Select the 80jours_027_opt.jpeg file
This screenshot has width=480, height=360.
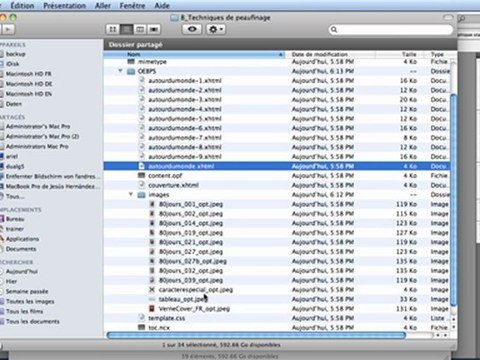[x=191, y=252]
